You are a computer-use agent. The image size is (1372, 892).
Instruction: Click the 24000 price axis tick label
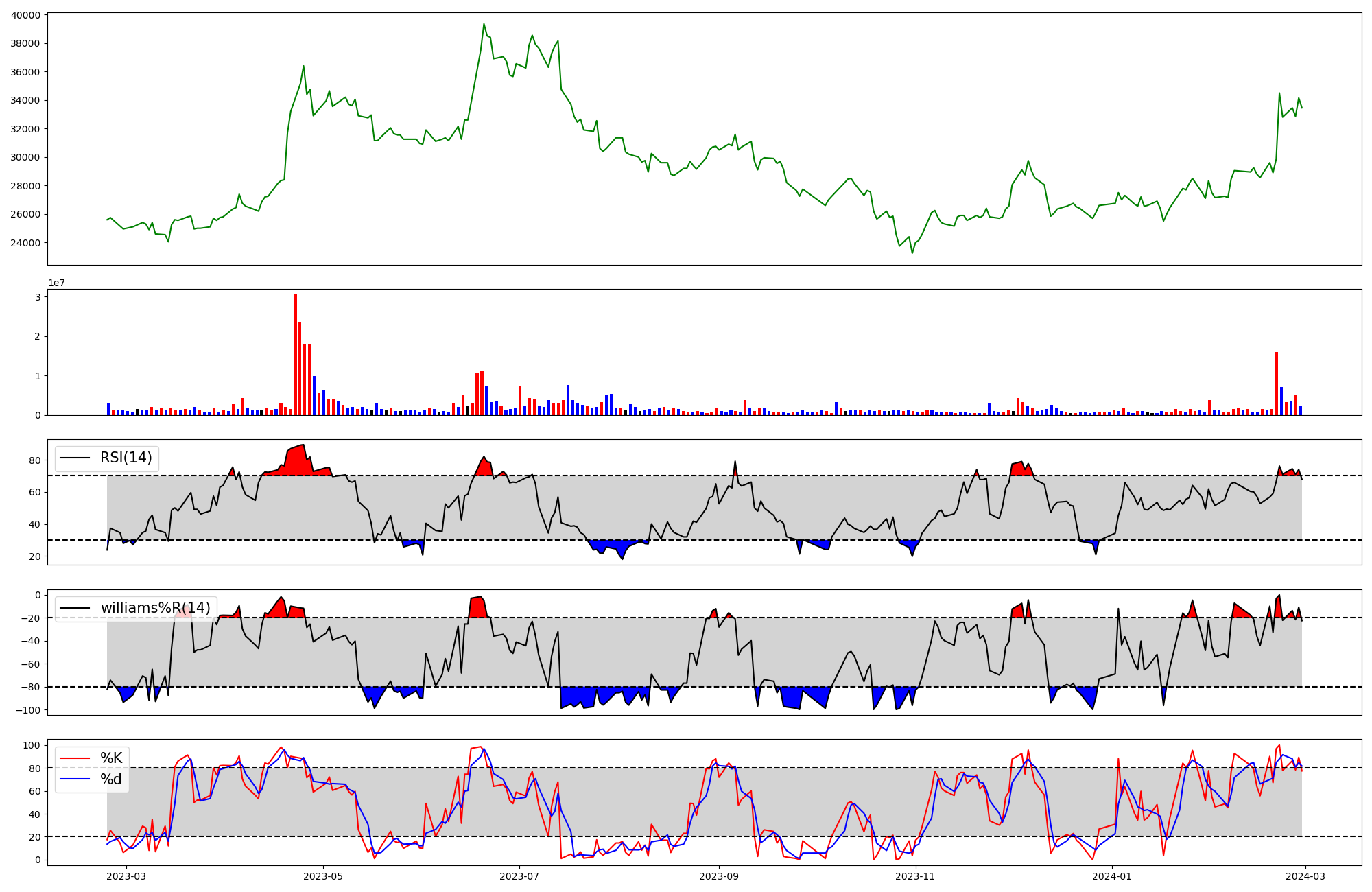26,243
